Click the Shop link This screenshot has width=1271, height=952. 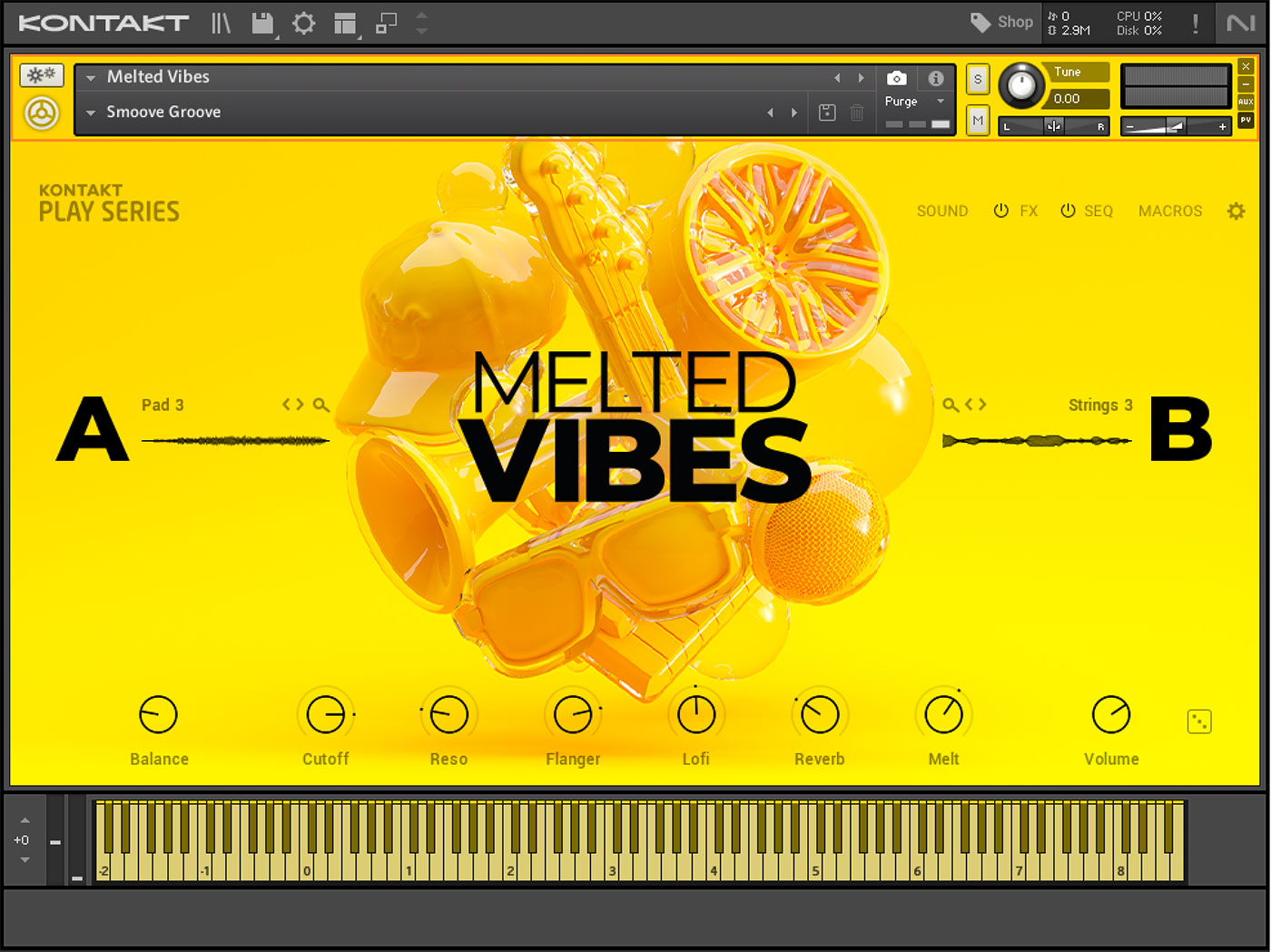pyautogui.click(x=1015, y=22)
